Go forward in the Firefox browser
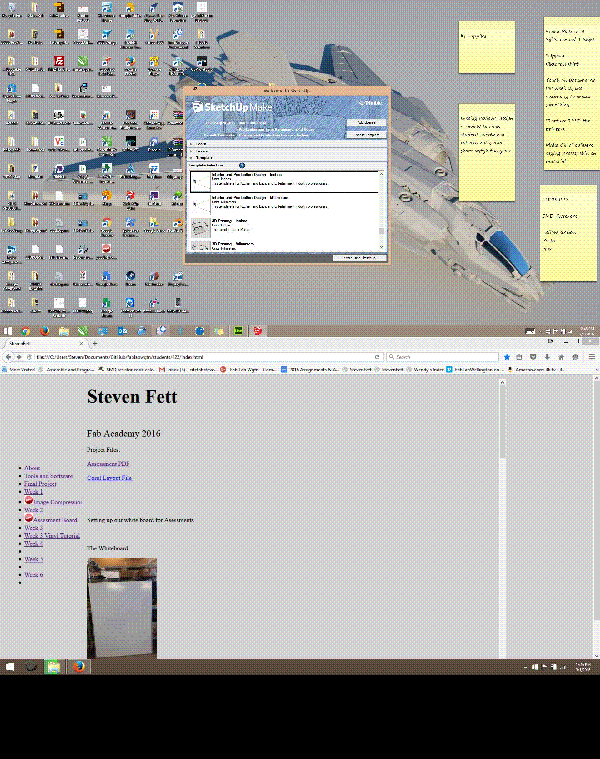Image resolution: width=600 pixels, height=759 pixels. pos(19,357)
